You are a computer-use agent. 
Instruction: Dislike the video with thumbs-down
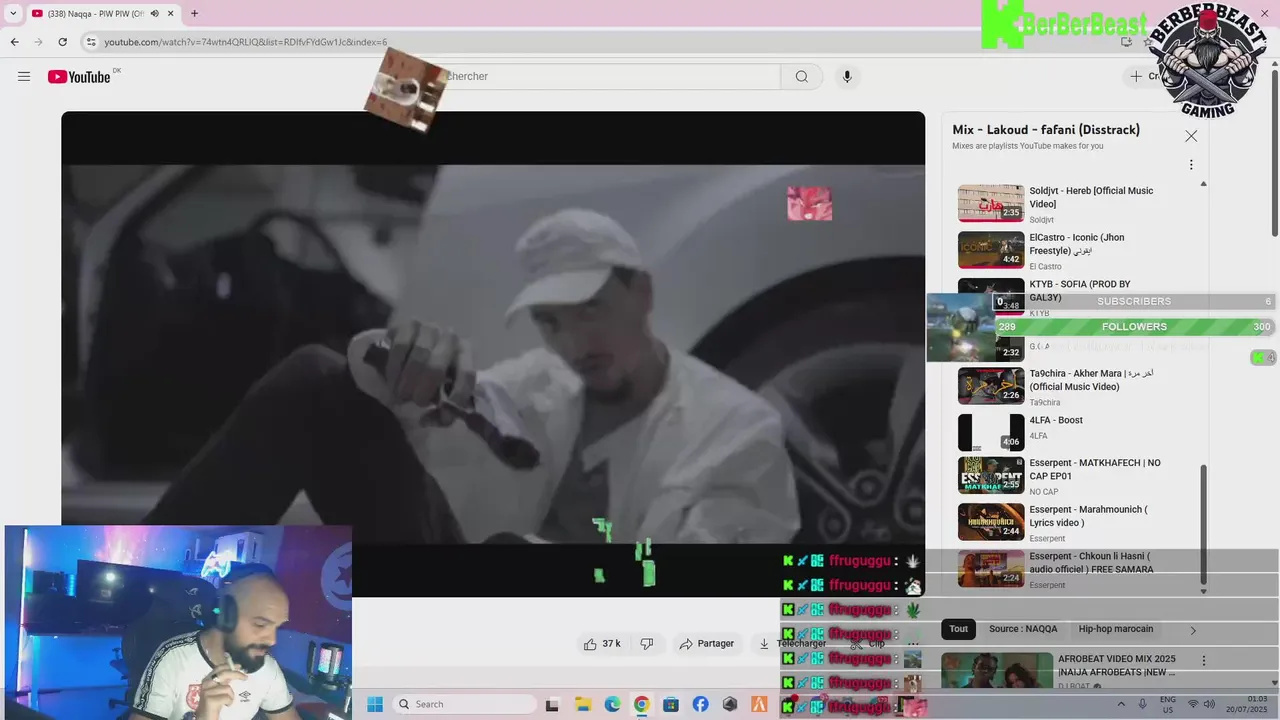pyautogui.click(x=647, y=644)
